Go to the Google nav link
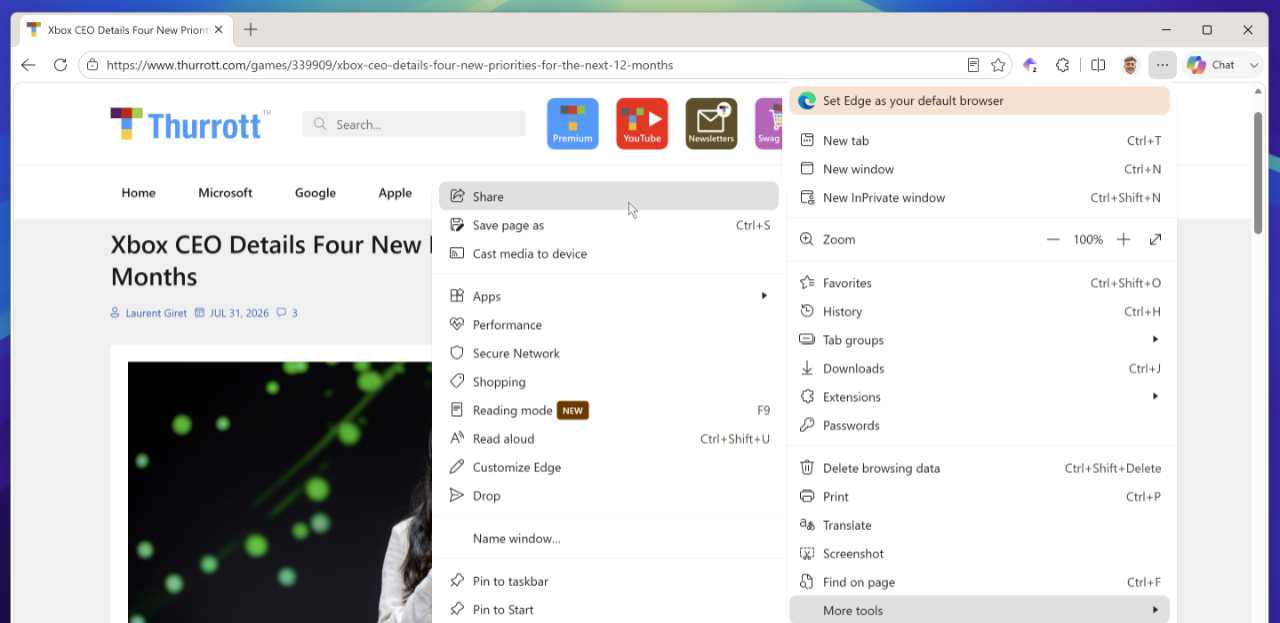This screenshot has width=1280, height=623. 315,193
